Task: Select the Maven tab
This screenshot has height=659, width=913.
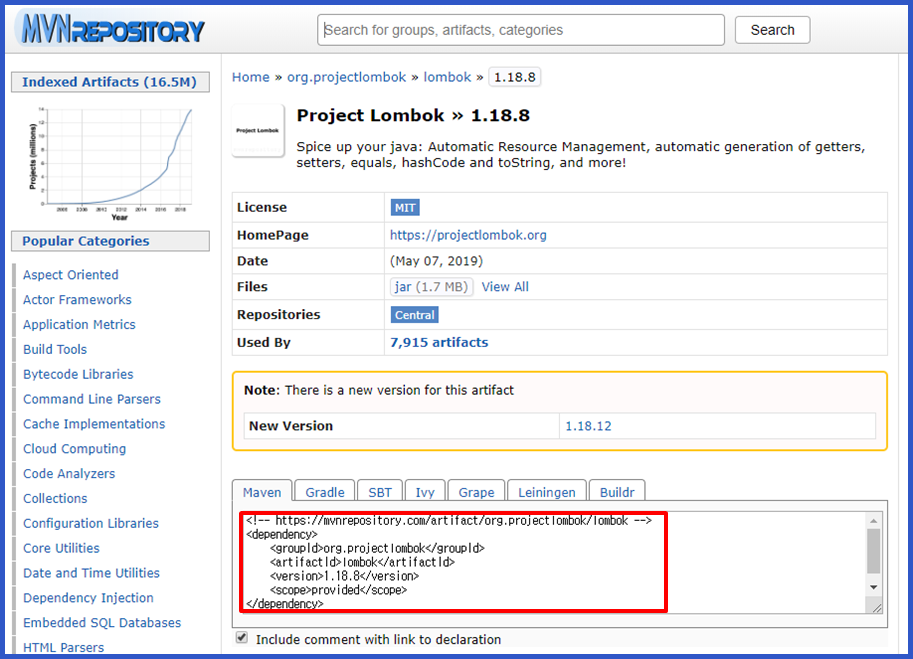Action: coord(262,491)
